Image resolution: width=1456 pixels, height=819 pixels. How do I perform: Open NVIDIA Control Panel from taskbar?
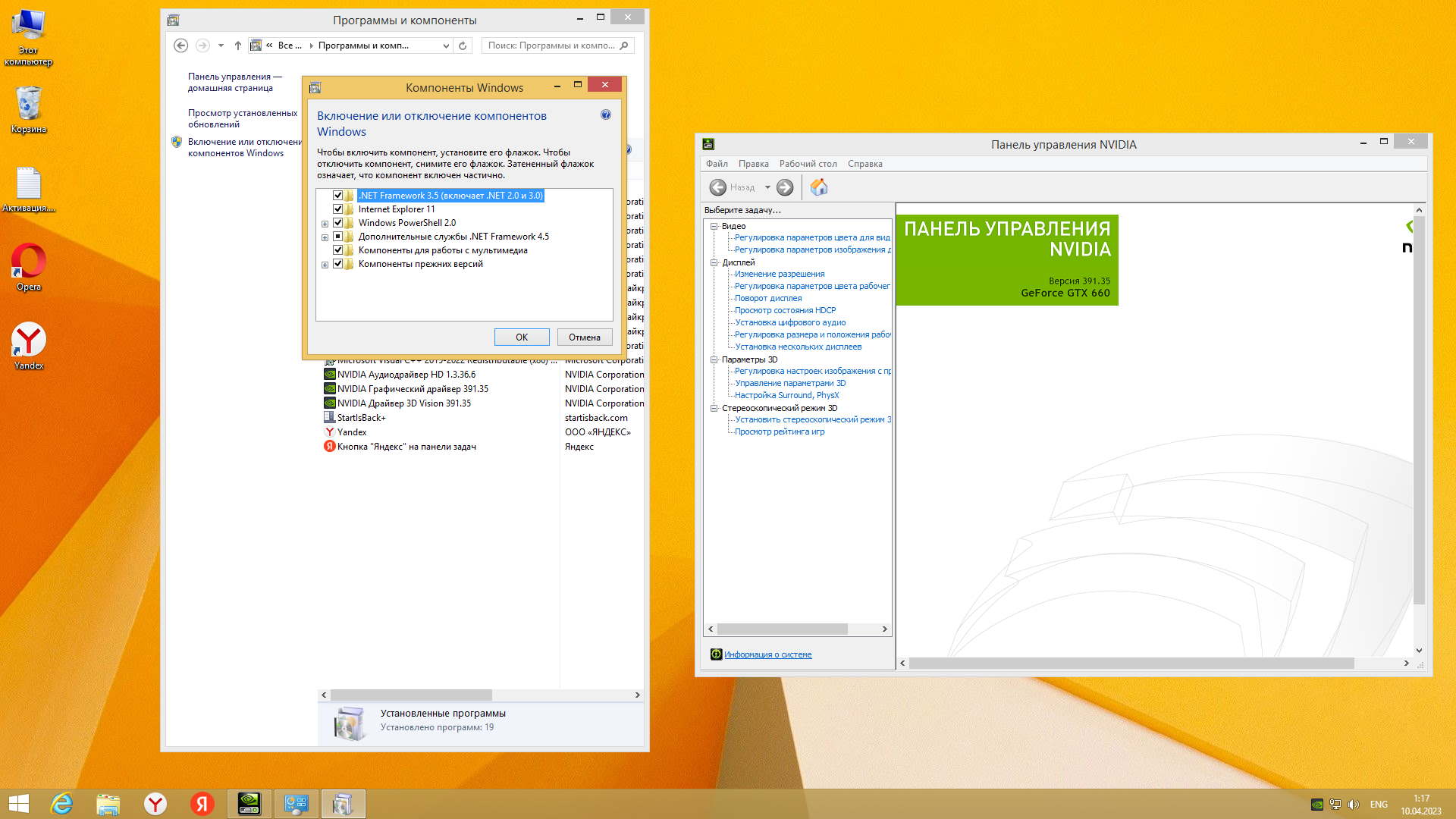click(249, 803)
